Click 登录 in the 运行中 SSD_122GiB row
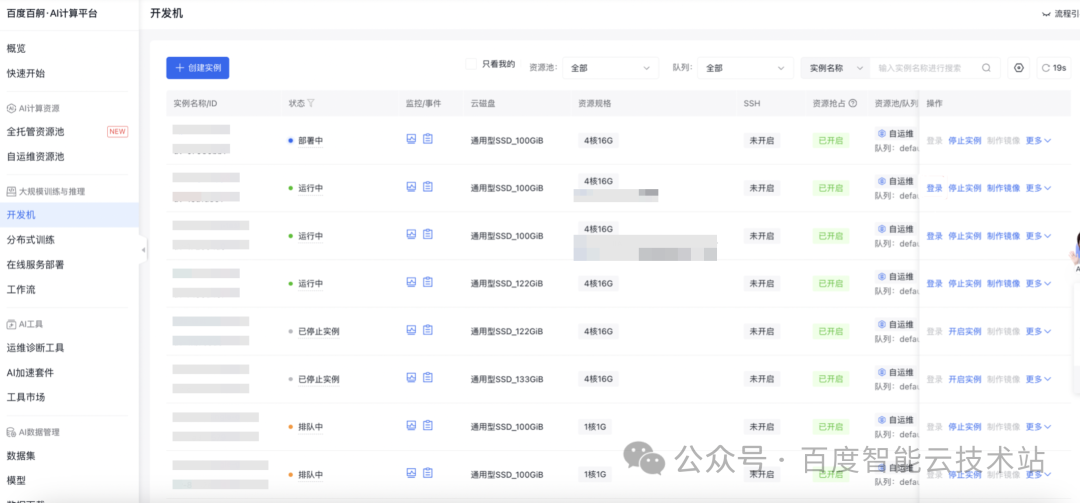The height and width of the screenshot is (503, 1080). point(935,283)
